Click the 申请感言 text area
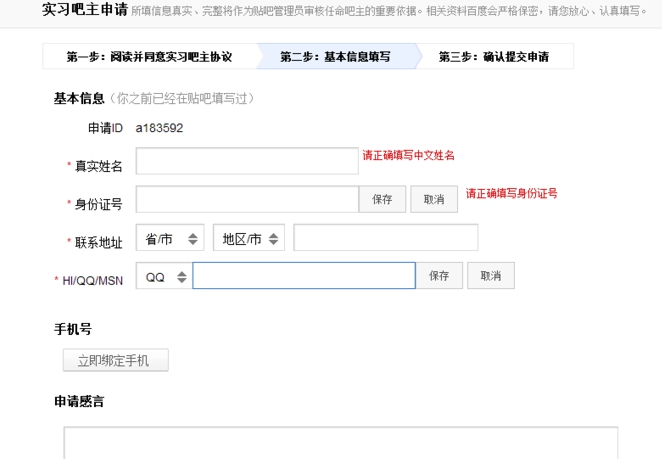Screen dimensions: 662x459 point(341,443)
